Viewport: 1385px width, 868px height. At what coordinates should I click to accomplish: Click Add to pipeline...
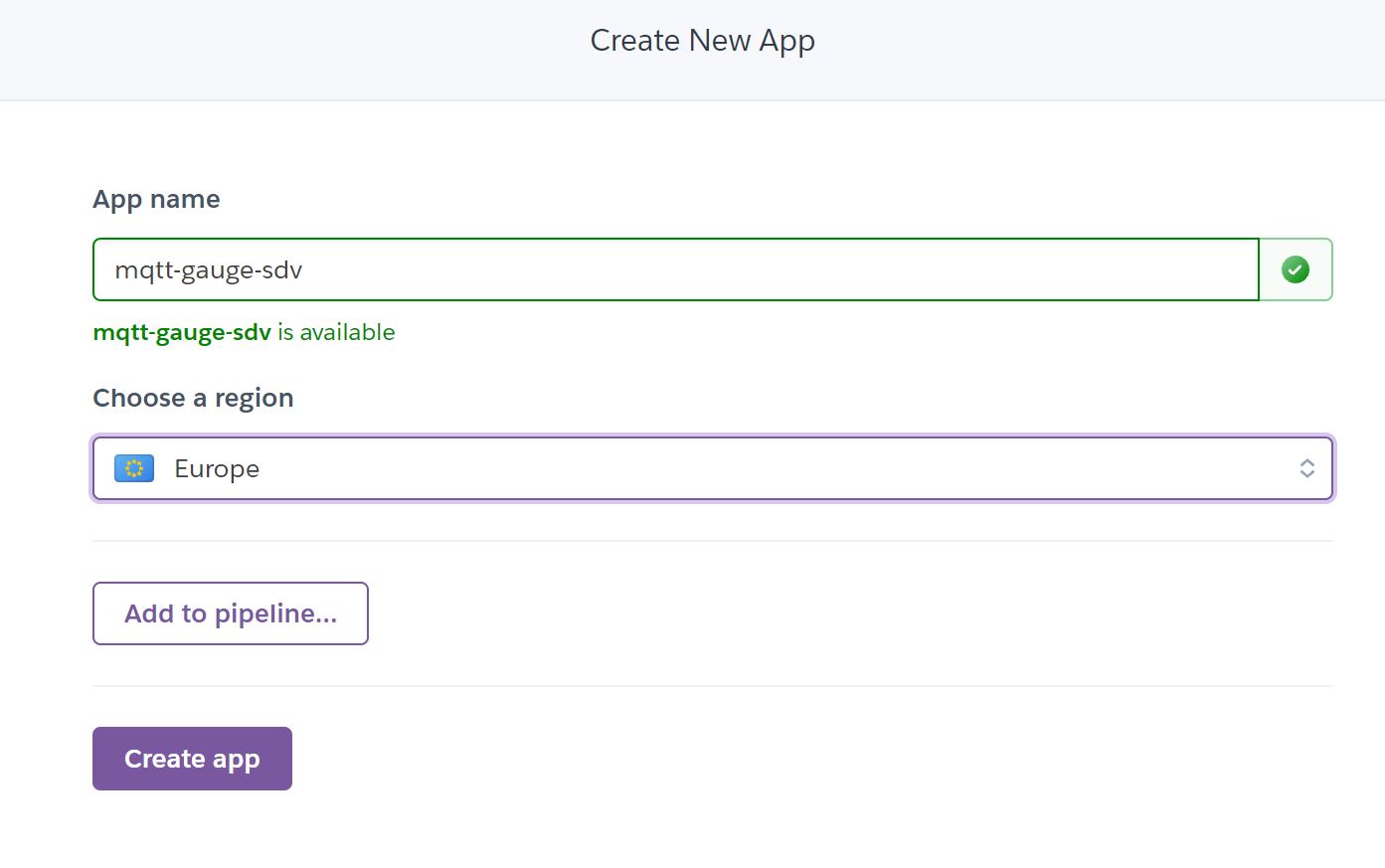click(x=230, y=613)
